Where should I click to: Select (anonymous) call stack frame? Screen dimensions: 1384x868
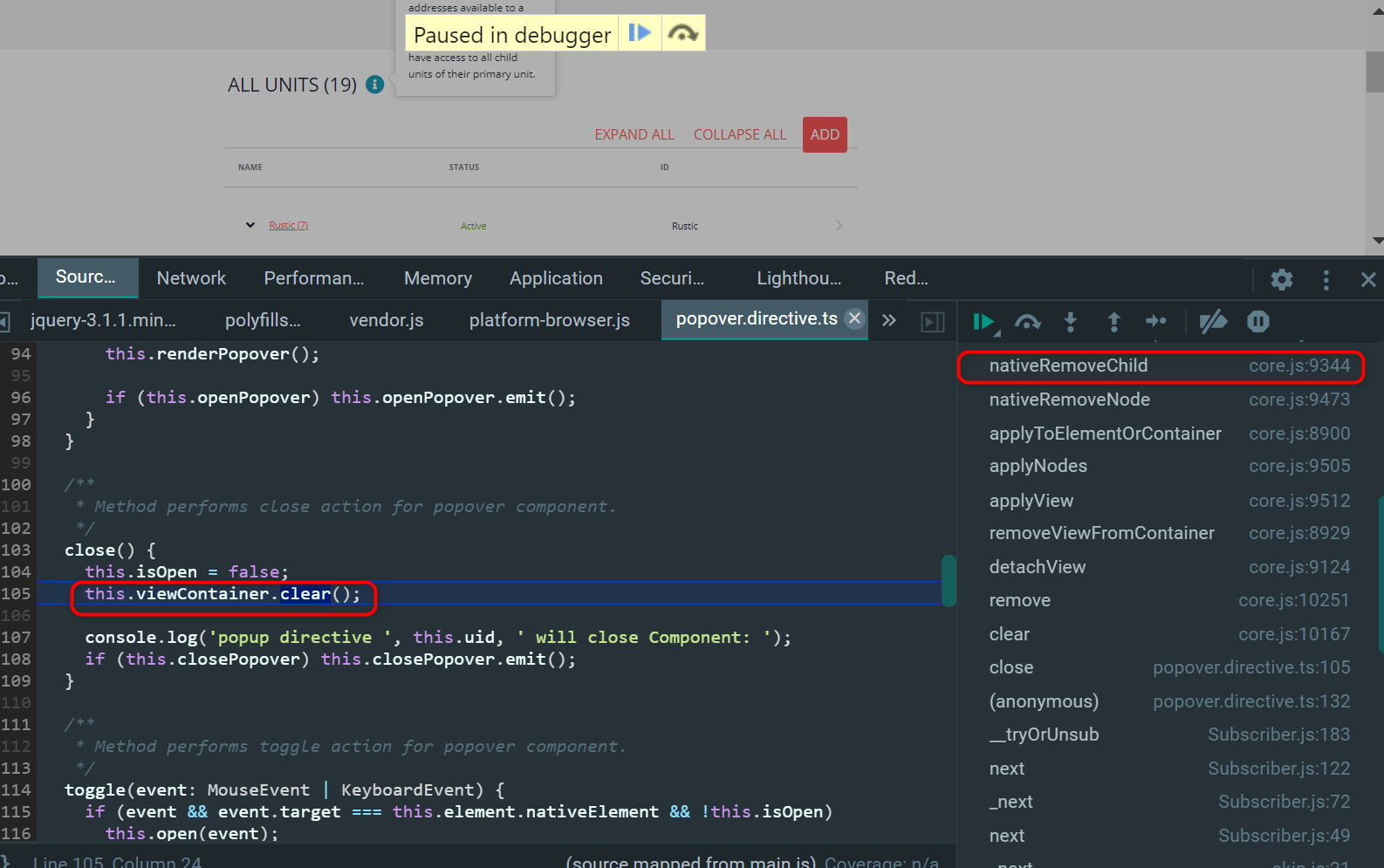point(1168,701)
